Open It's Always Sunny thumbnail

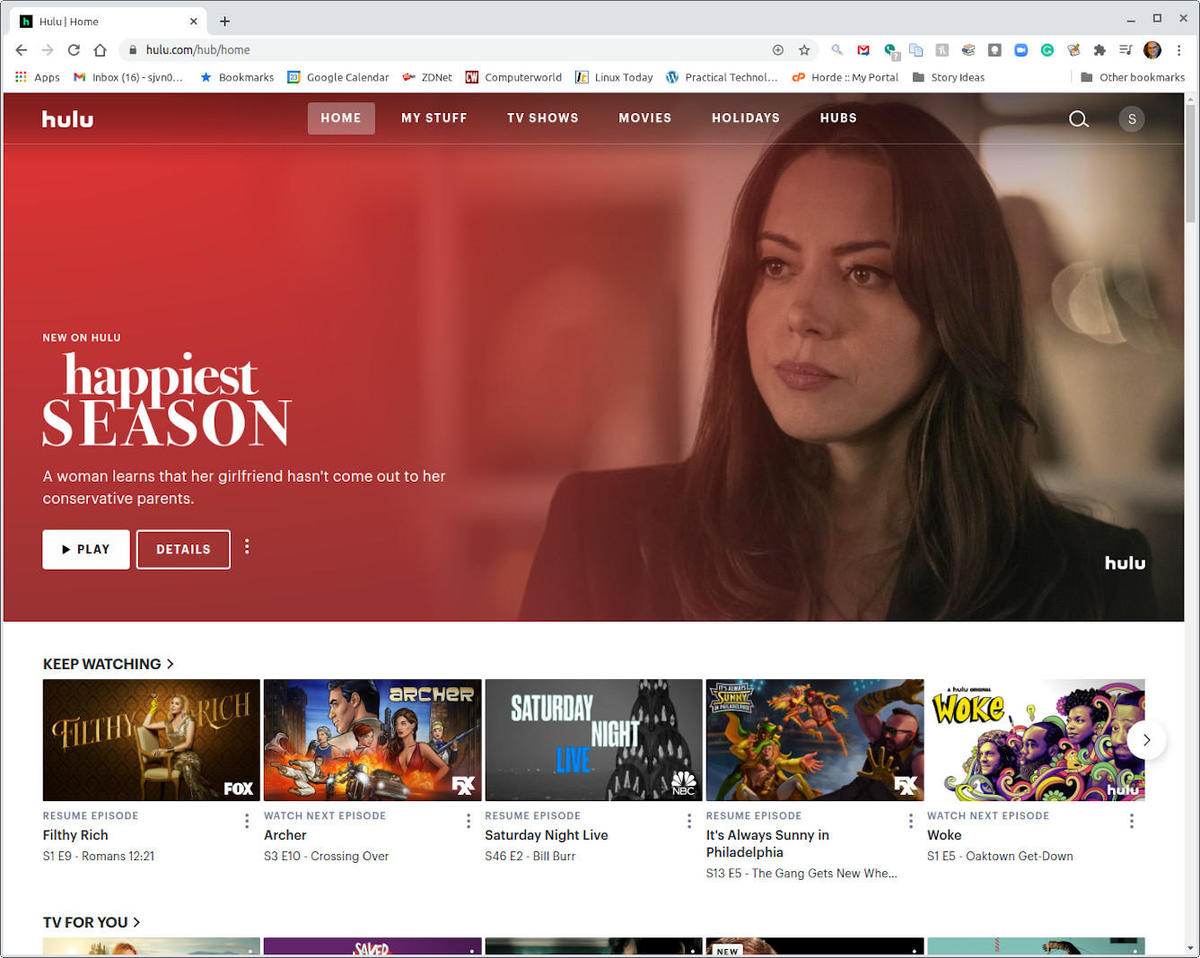tap(815, 740)
